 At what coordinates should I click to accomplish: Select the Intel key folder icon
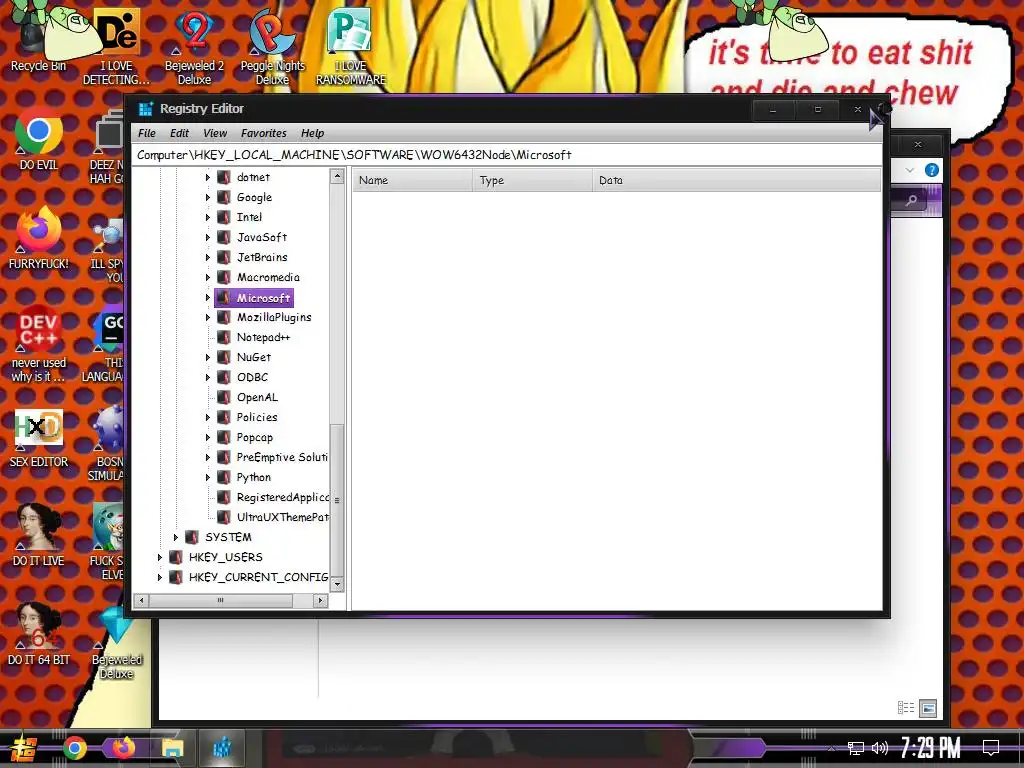224,217
